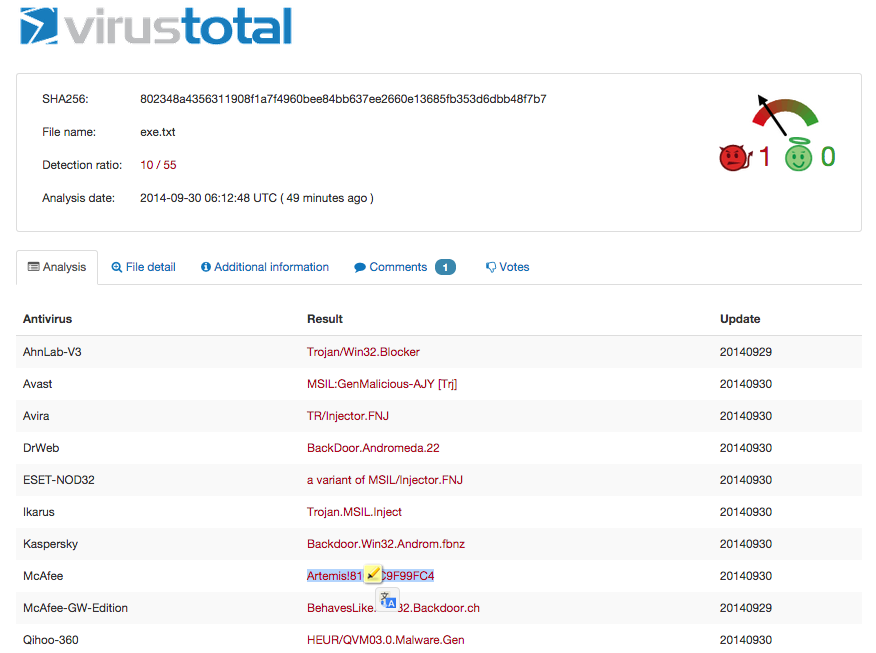The width and height of the screenshot is (876, 653).
Task: Click the Ikarus antivirus name
Action: pos(39,512)
